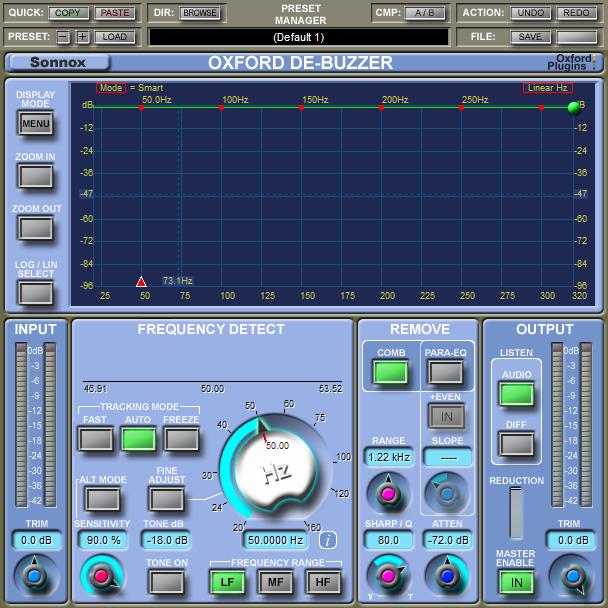
Task: Click the Zoom In button
Action: click(36, 176)
